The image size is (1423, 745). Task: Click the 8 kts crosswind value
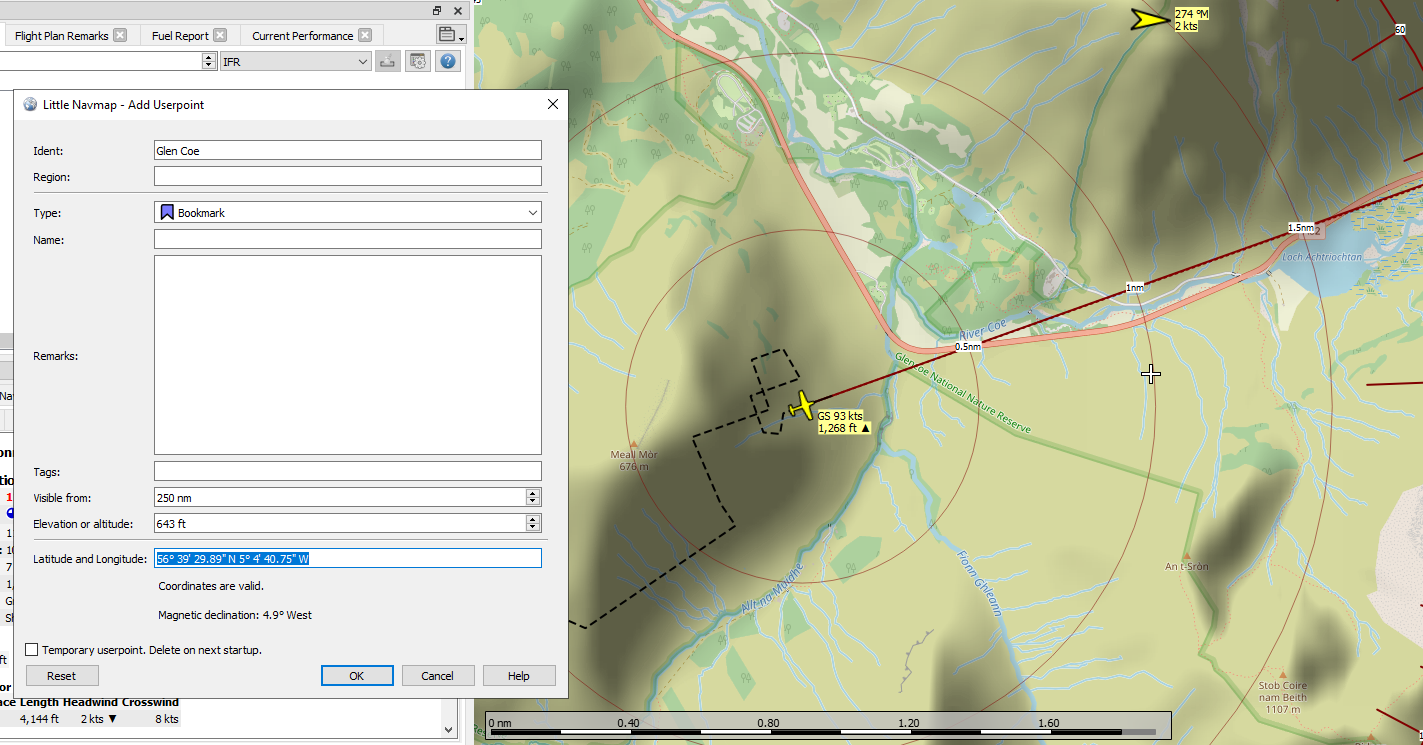[166, 718]
